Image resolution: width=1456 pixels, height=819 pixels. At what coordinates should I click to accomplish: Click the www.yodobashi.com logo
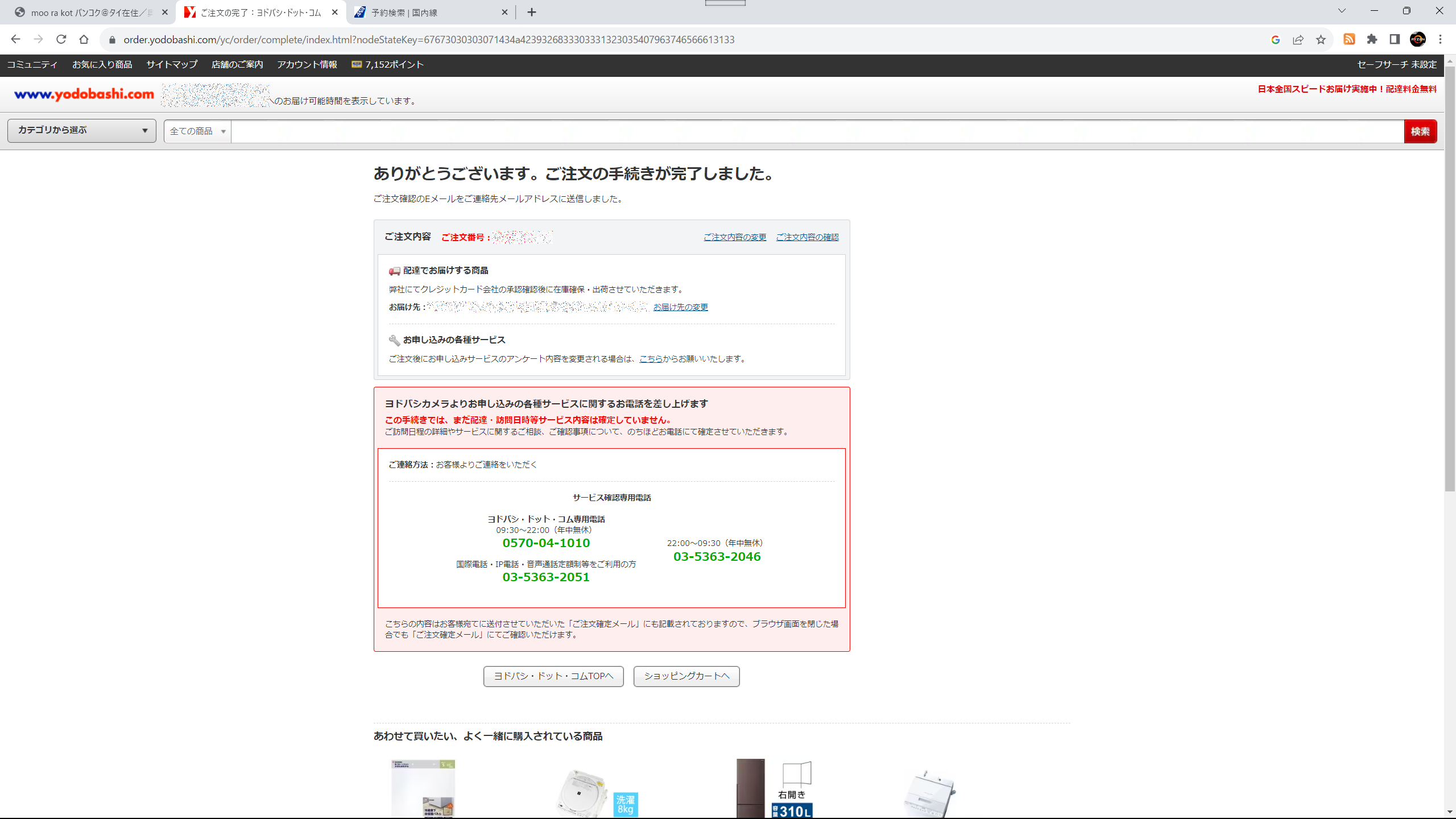[x=84, y=94]
